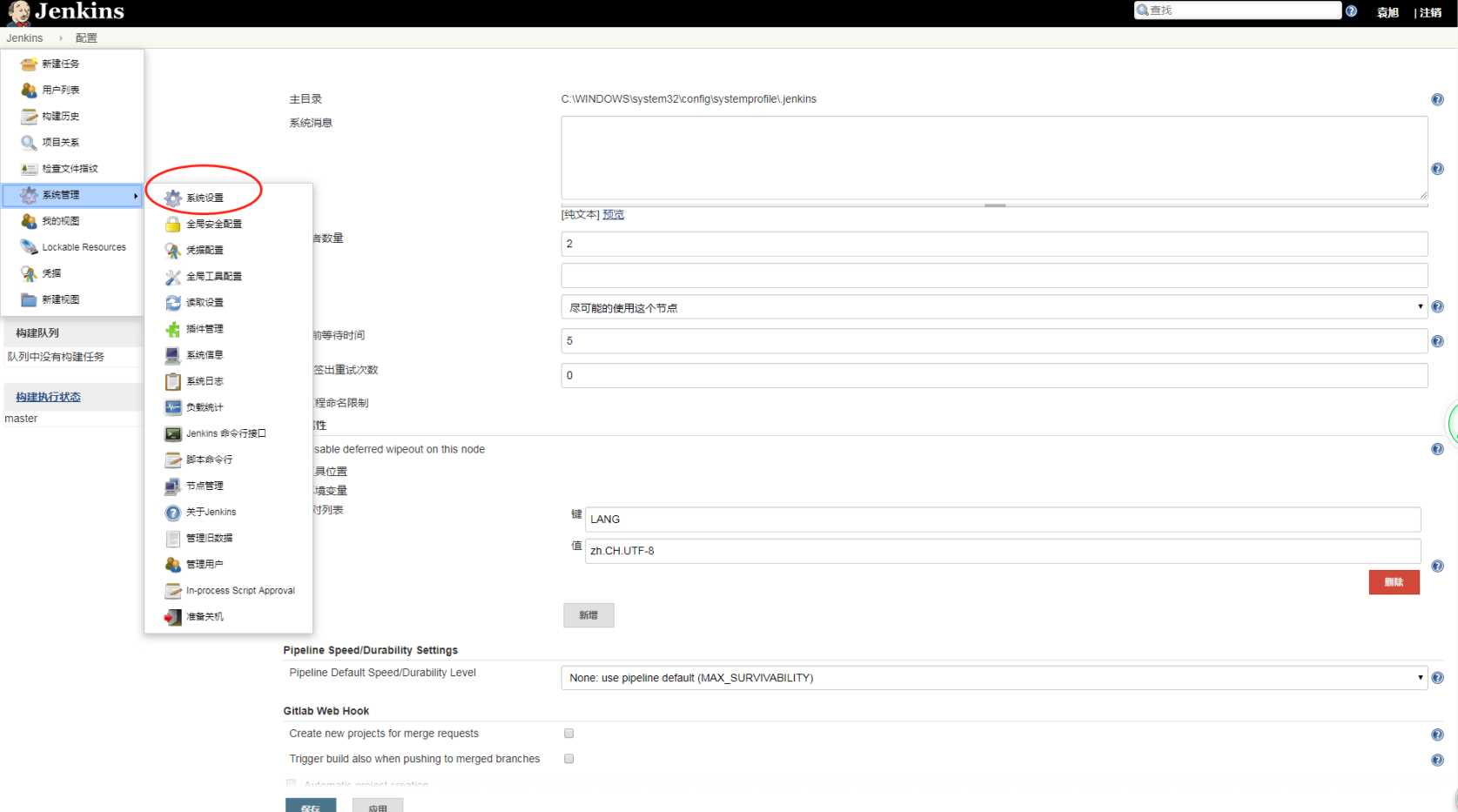Click the help icon next to 主目录
The width and height of the screenshot is (1458, 812).
click(x=1437, y=99)
